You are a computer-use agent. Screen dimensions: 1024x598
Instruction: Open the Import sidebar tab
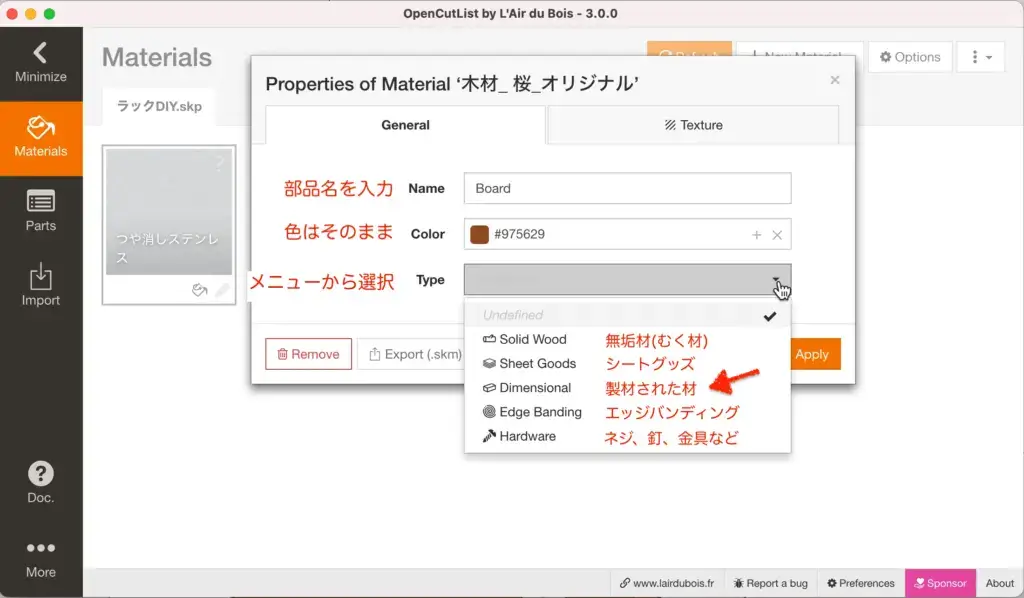point(40,286)
